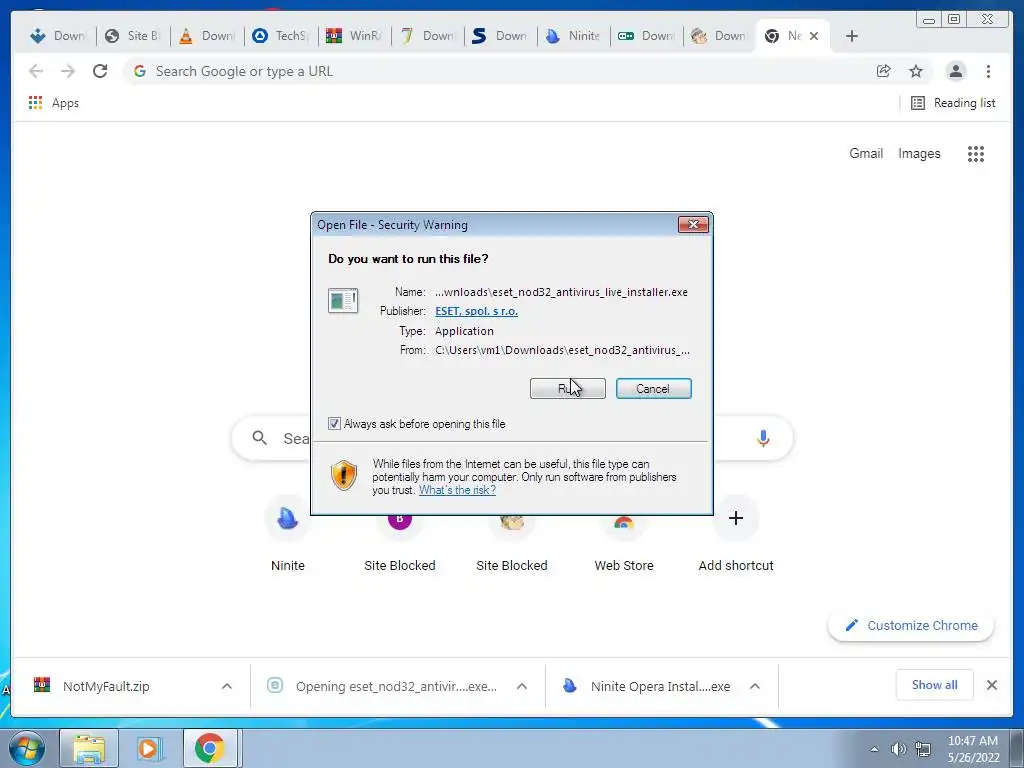Switch to the Download tab with blue S icon

501,36
